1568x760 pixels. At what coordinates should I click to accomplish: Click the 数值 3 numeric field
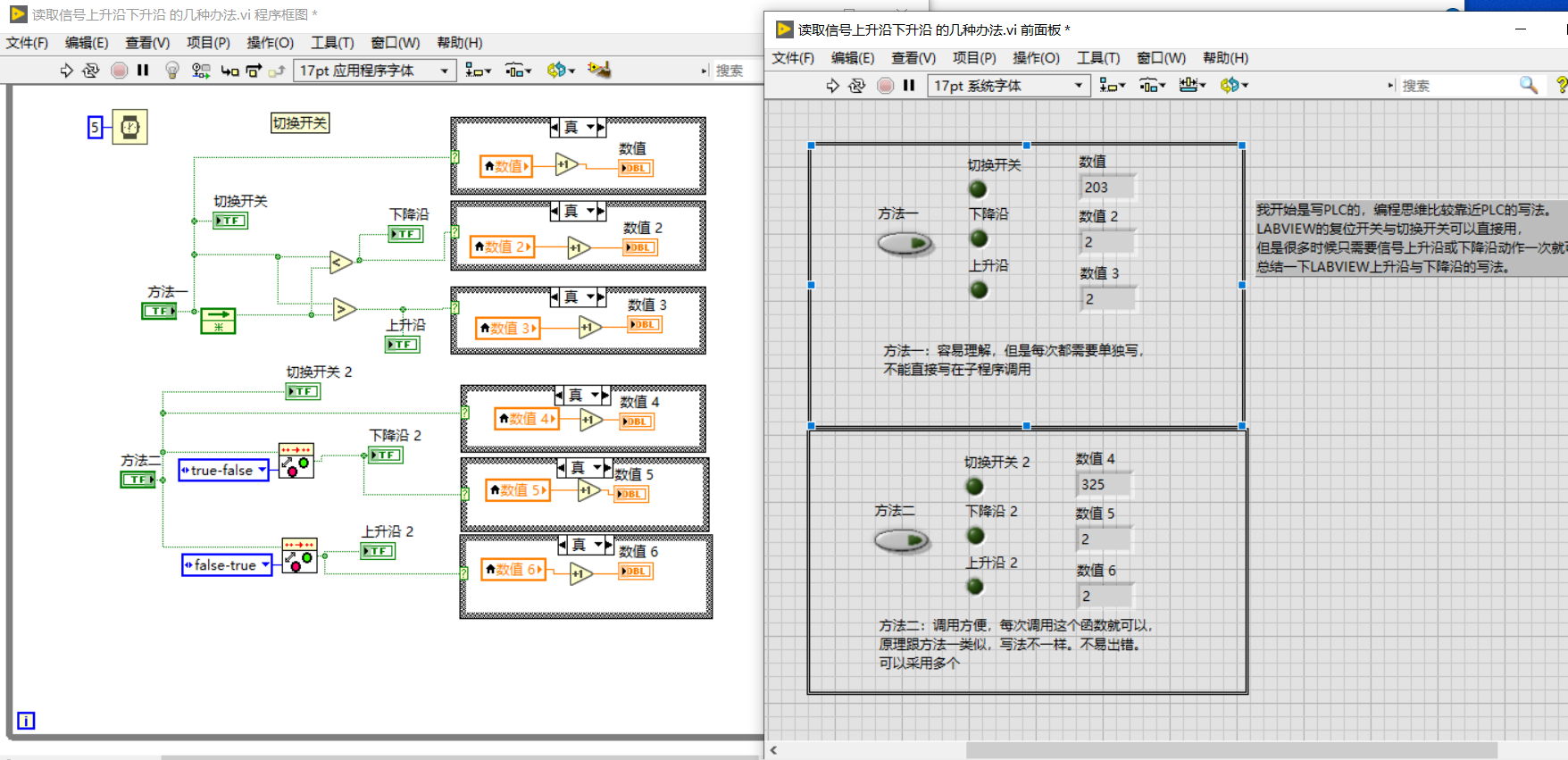pyautogui.click(x=1108, y=299)
